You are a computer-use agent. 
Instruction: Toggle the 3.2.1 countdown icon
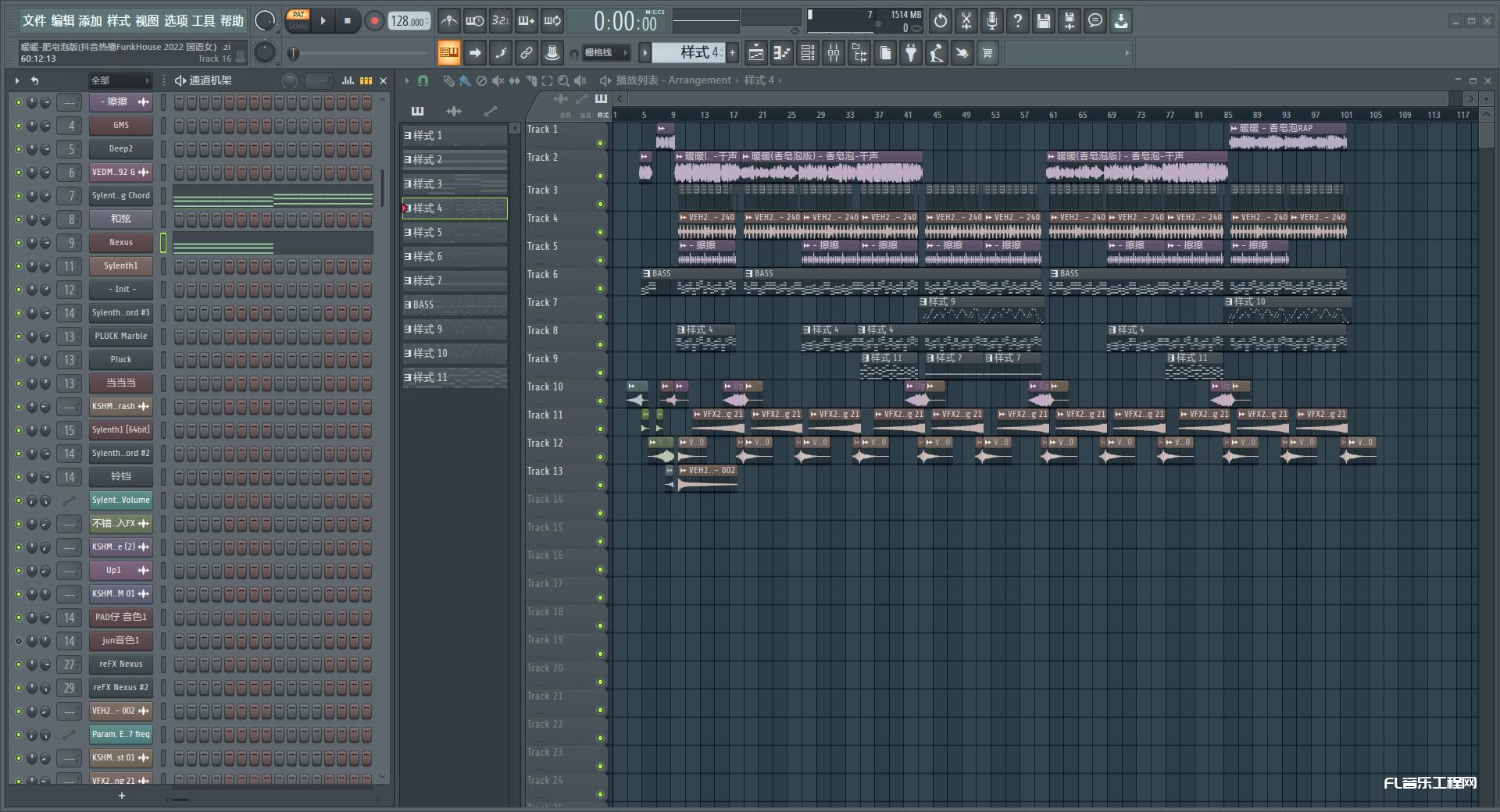pos(500,21)
